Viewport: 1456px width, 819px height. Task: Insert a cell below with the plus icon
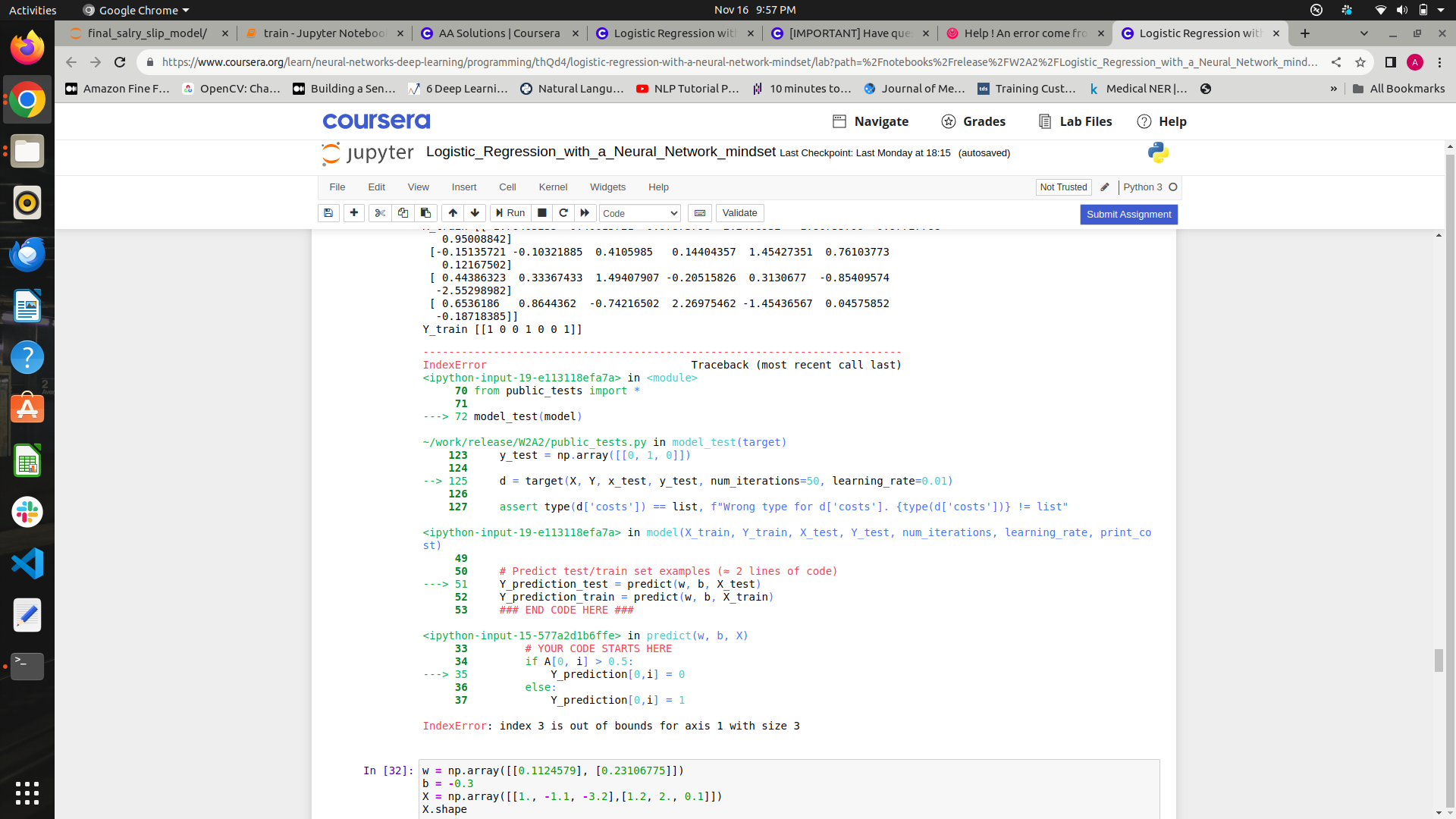[354, 213]
